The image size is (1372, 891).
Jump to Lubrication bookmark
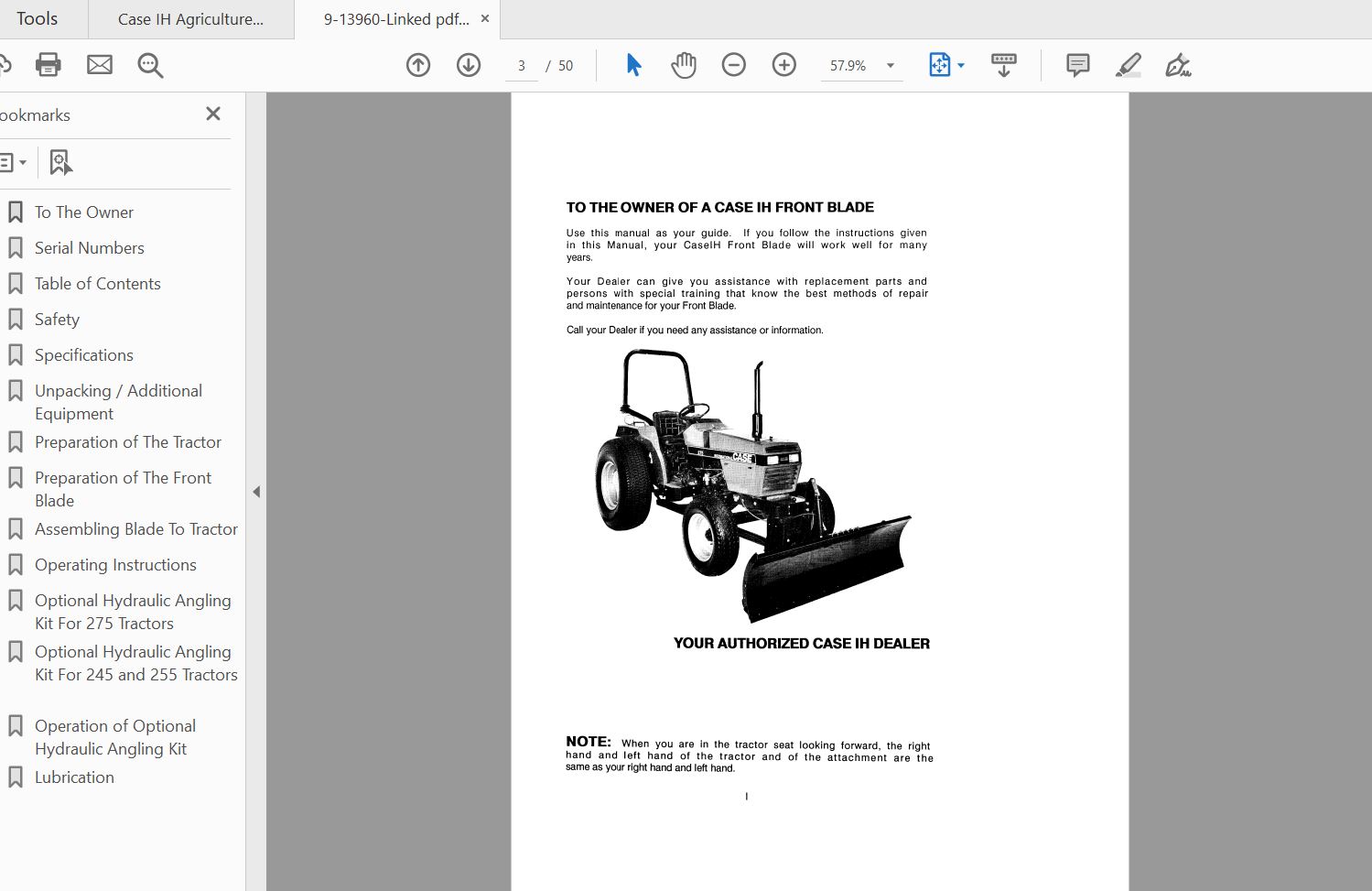74,777
